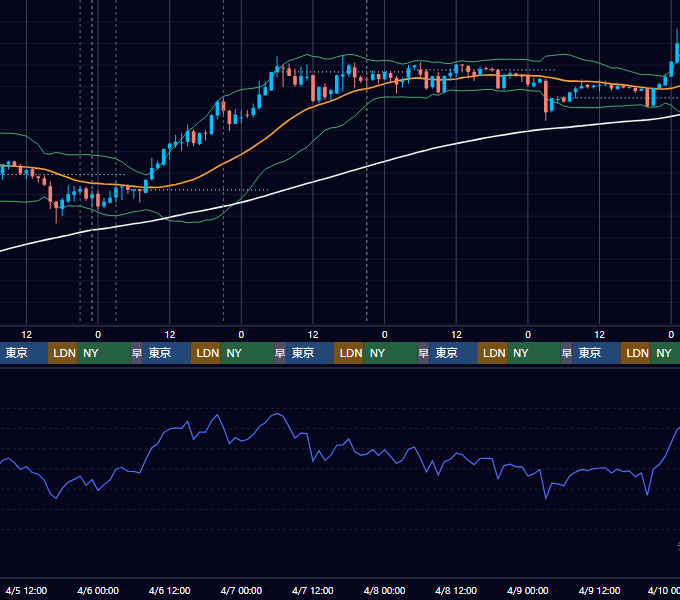The width and height of the screenshot is (680, 600).
Task: Select the 東京 session block at 4/8 12:00
Action: 453,353
